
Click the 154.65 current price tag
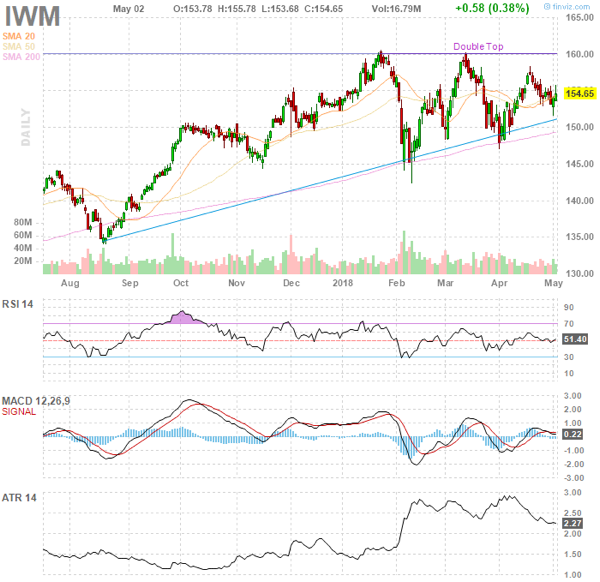pyautogui.click(x=580, y=93)
